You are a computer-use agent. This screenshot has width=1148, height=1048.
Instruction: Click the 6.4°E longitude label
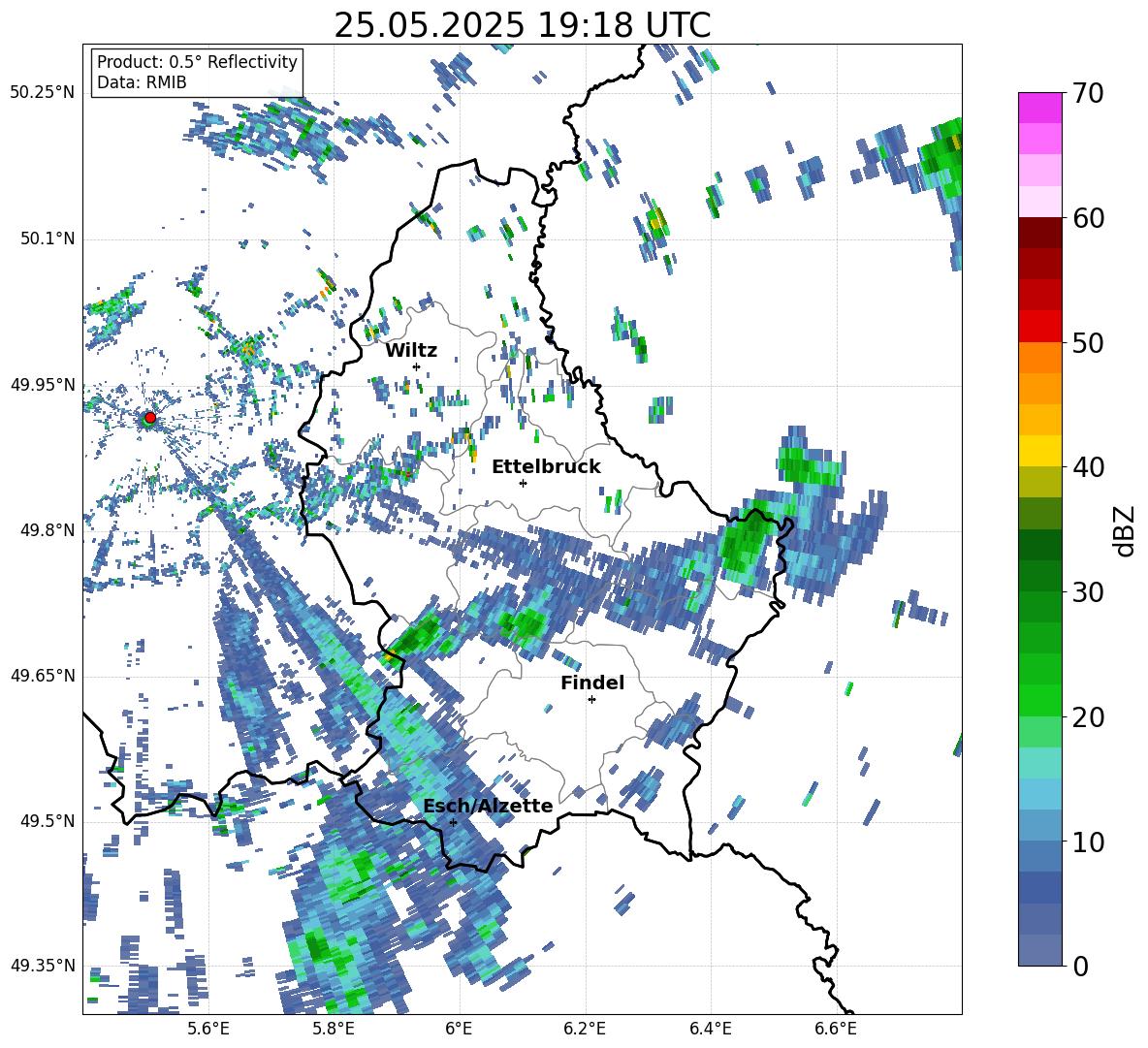click(710, 1029)
